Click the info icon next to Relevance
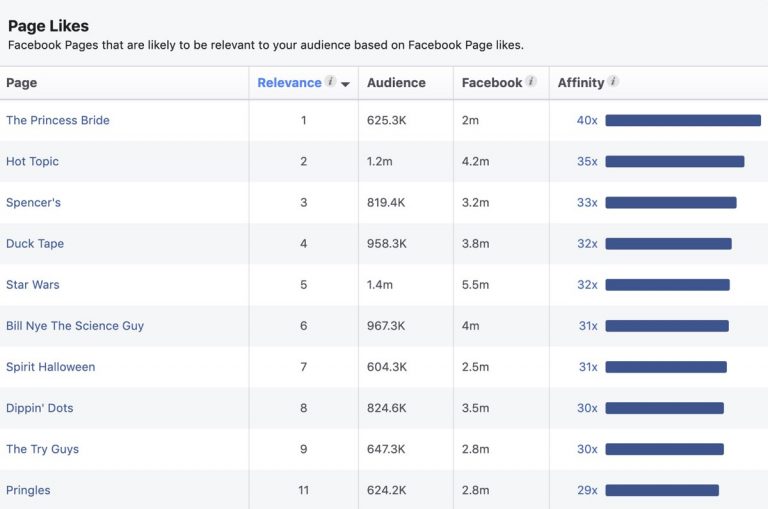 [x=331, y=81]
